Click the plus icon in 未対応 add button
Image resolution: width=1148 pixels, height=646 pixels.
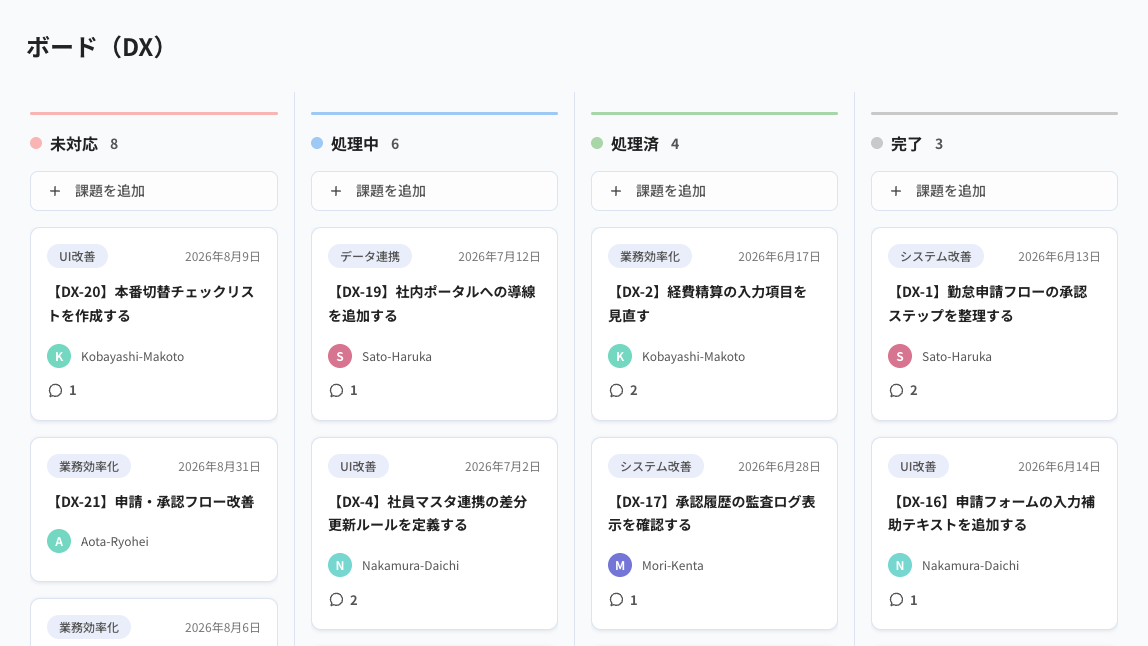tap(55, 191)
